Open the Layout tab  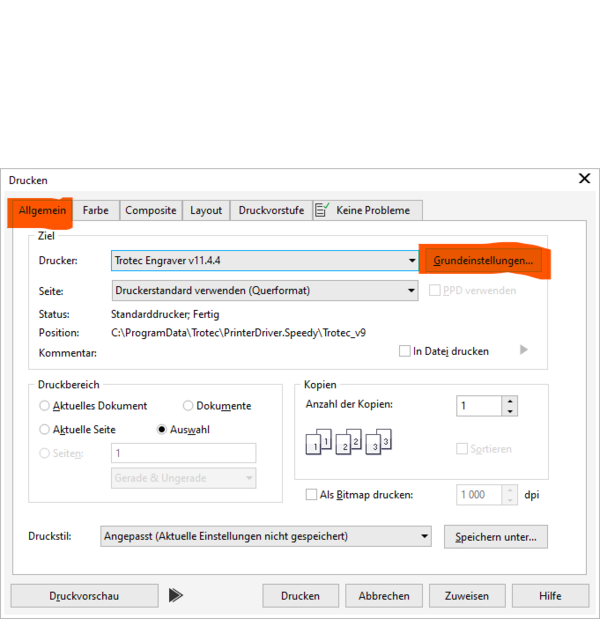206,210
